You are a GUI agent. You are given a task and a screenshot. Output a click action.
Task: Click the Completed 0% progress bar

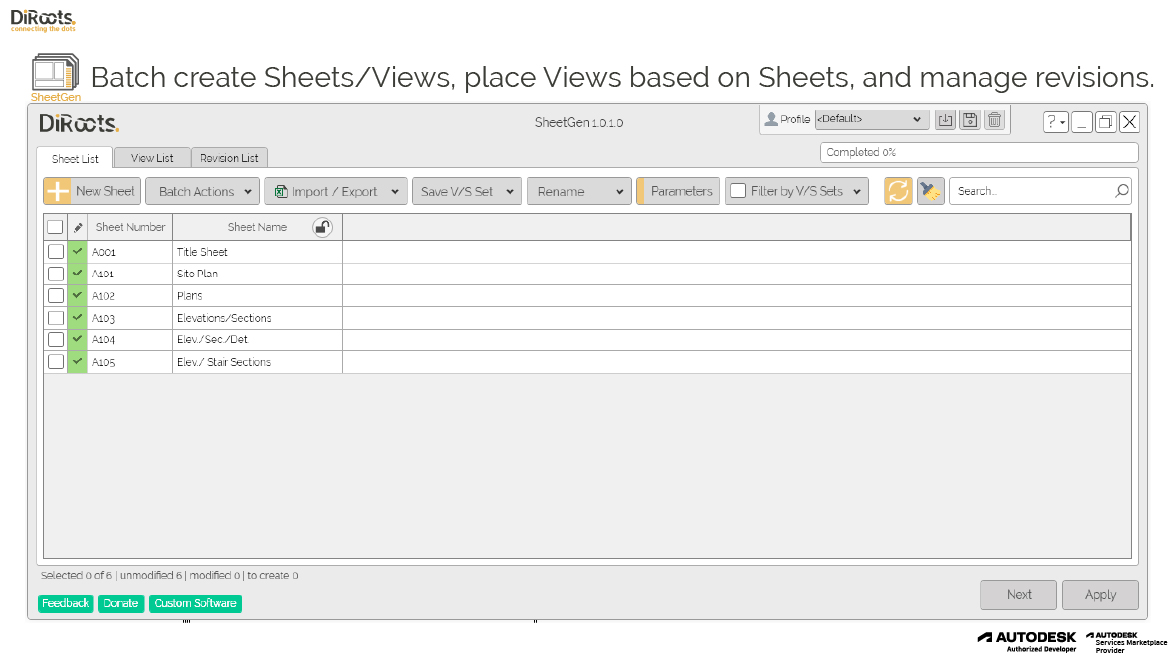(x=979, y=153)
